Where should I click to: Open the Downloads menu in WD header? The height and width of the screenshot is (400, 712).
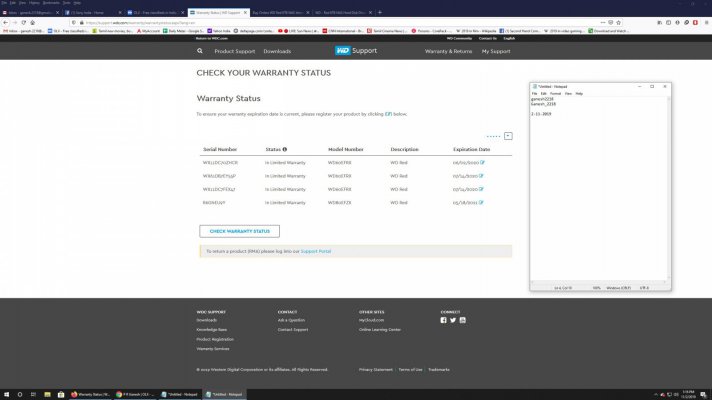coord(277,51)
